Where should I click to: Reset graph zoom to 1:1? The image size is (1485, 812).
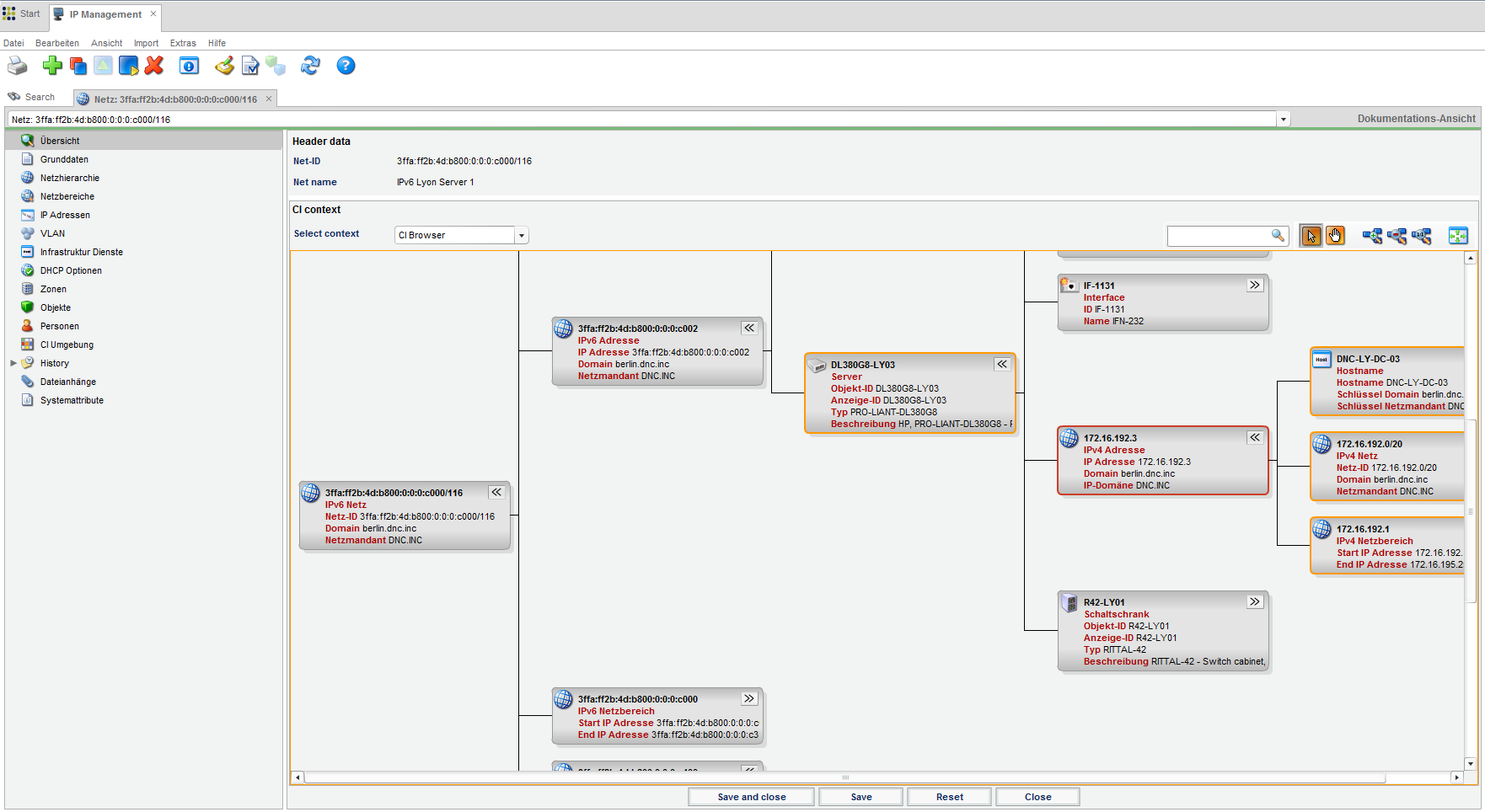coord(1422,236)
